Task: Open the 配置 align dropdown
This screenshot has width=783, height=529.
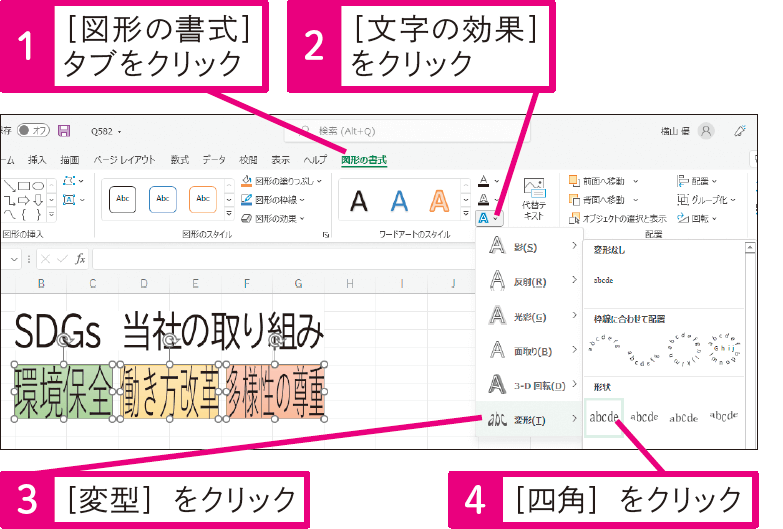Action: (697, 181)
